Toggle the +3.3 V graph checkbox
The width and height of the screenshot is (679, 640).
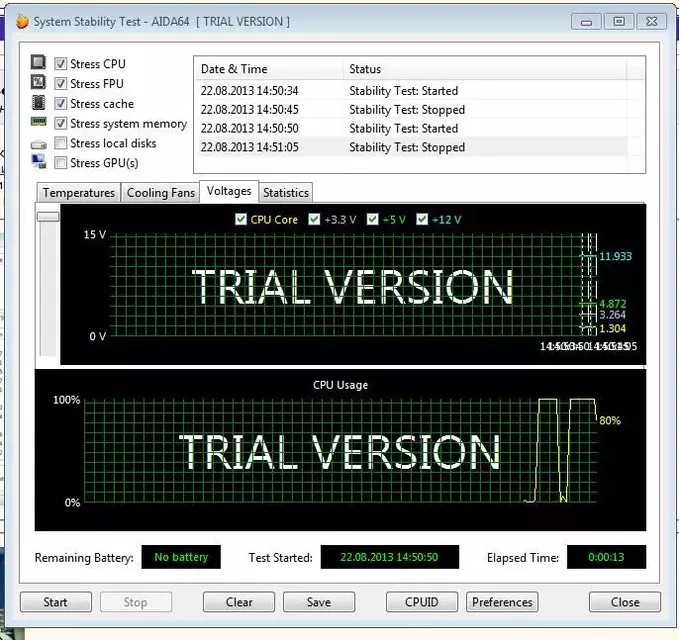[x=314, y=219]
